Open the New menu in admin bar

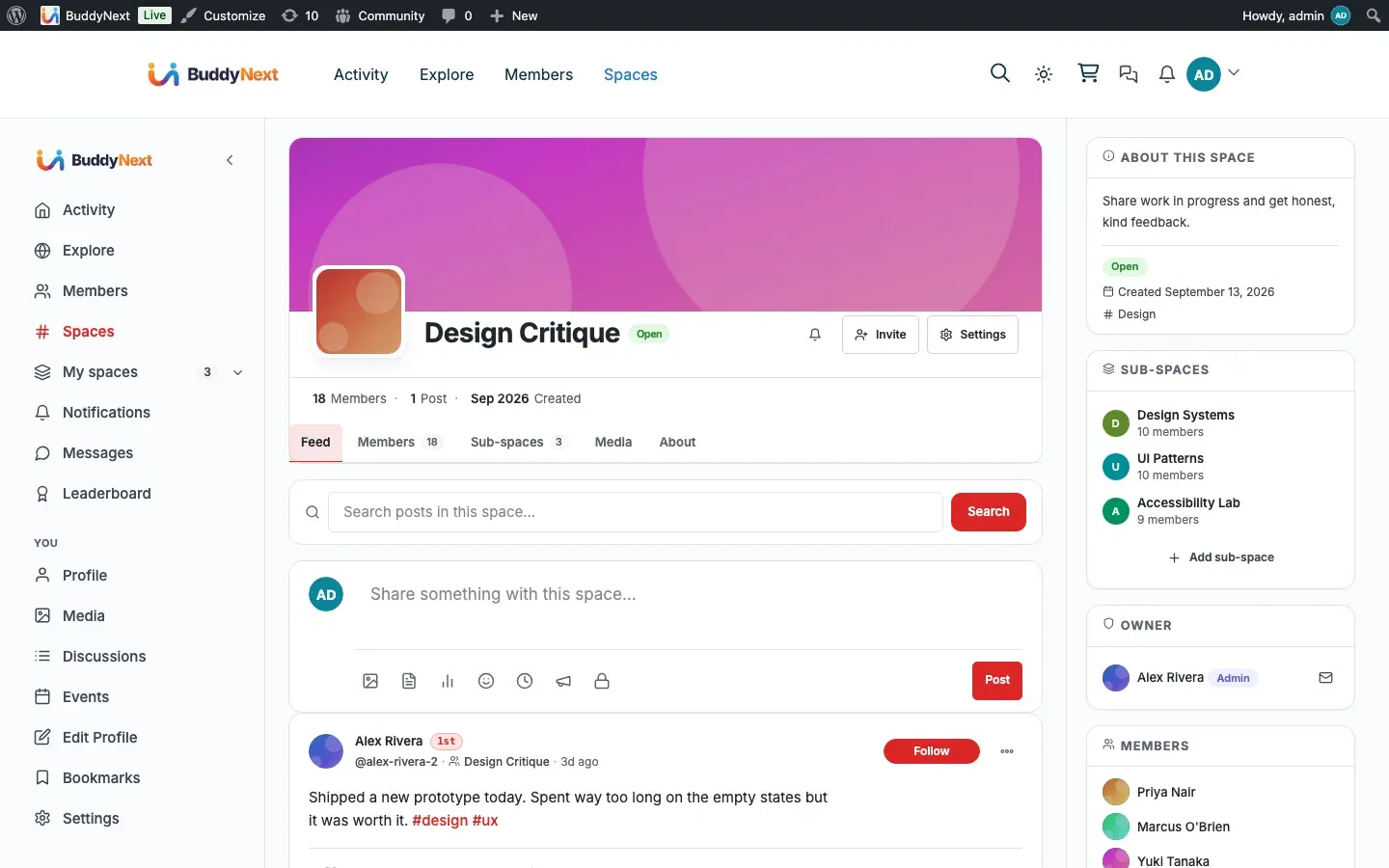(513, 15)
